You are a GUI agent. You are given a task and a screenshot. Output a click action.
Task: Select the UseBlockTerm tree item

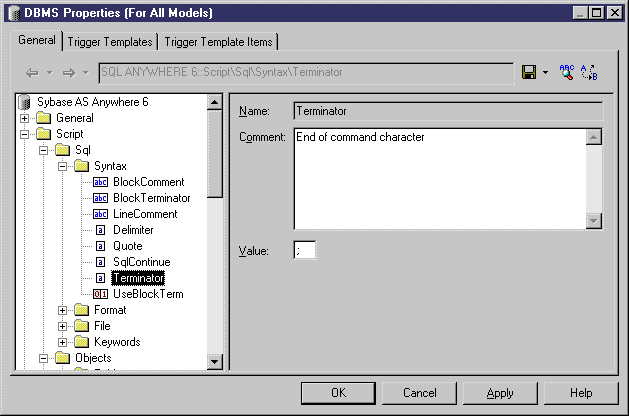click(x=148, y=294)
